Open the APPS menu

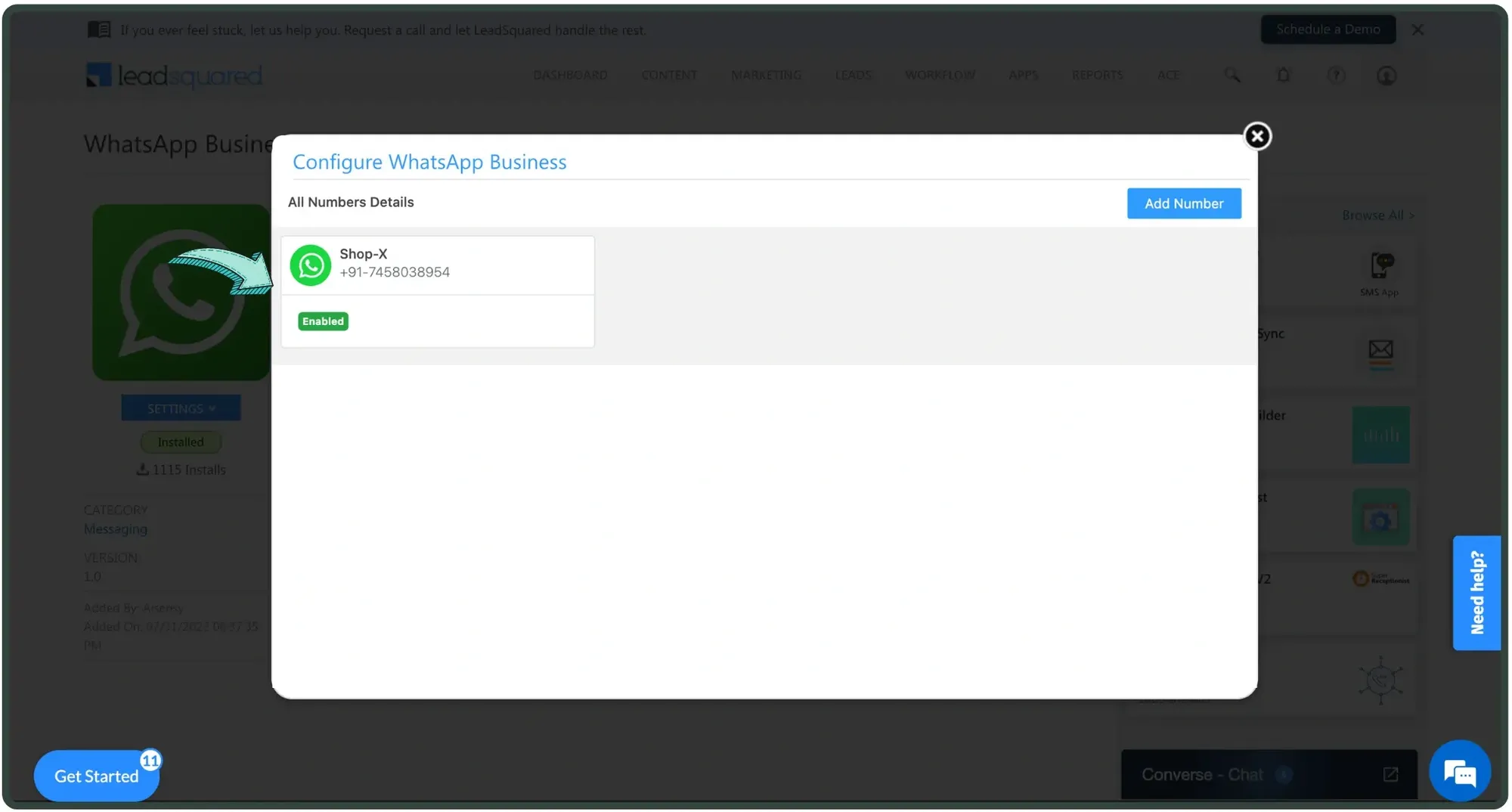[x=1023, y=75]
